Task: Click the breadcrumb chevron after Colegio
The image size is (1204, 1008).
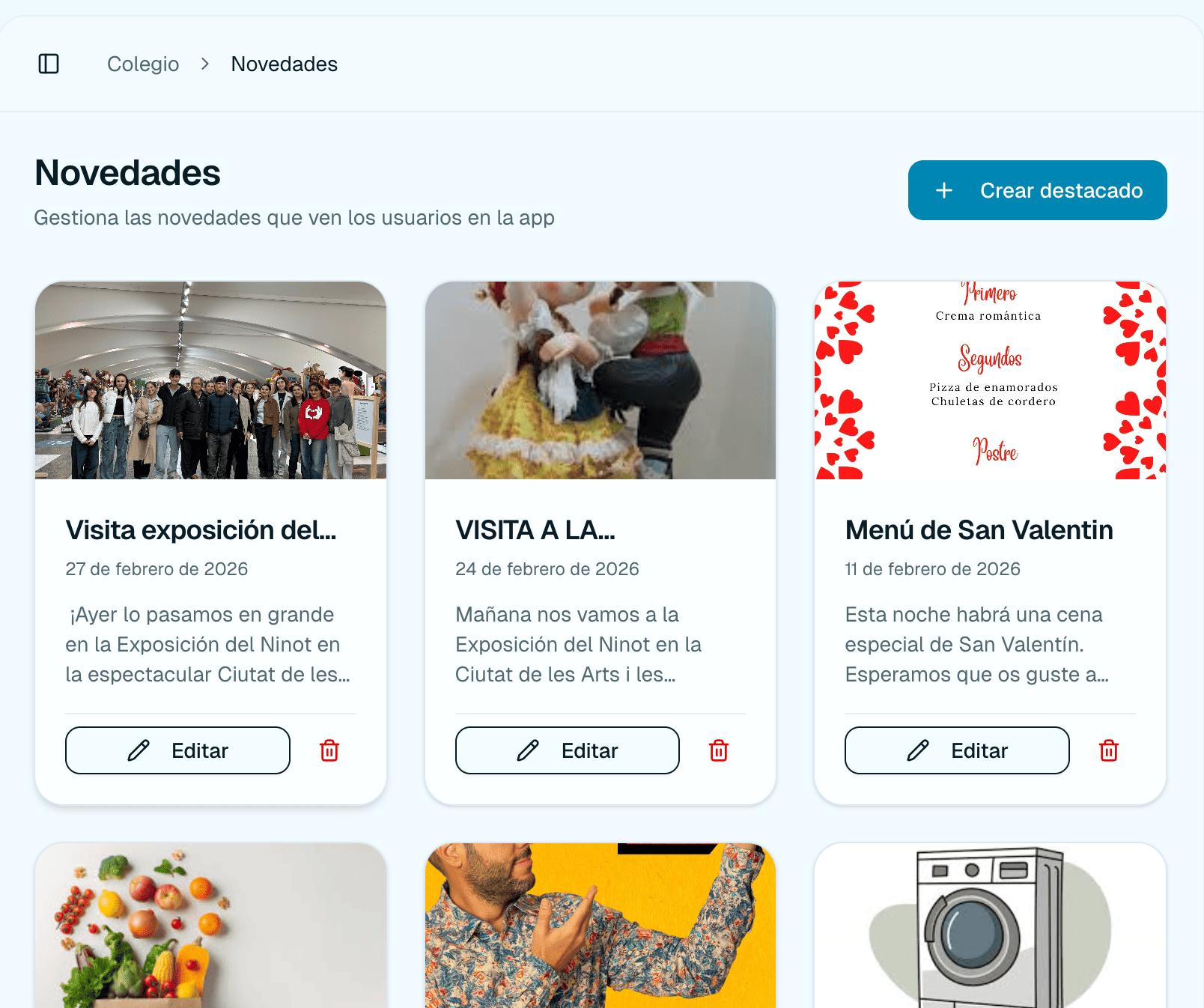Action: [205, 64]
